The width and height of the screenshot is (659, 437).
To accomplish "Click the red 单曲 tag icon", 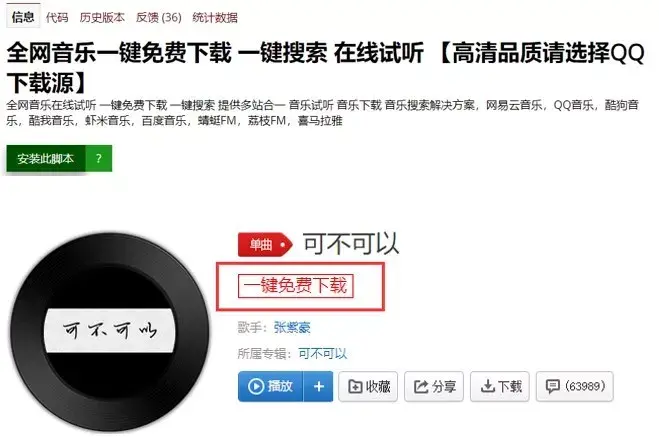I will [x=265, y=245].
